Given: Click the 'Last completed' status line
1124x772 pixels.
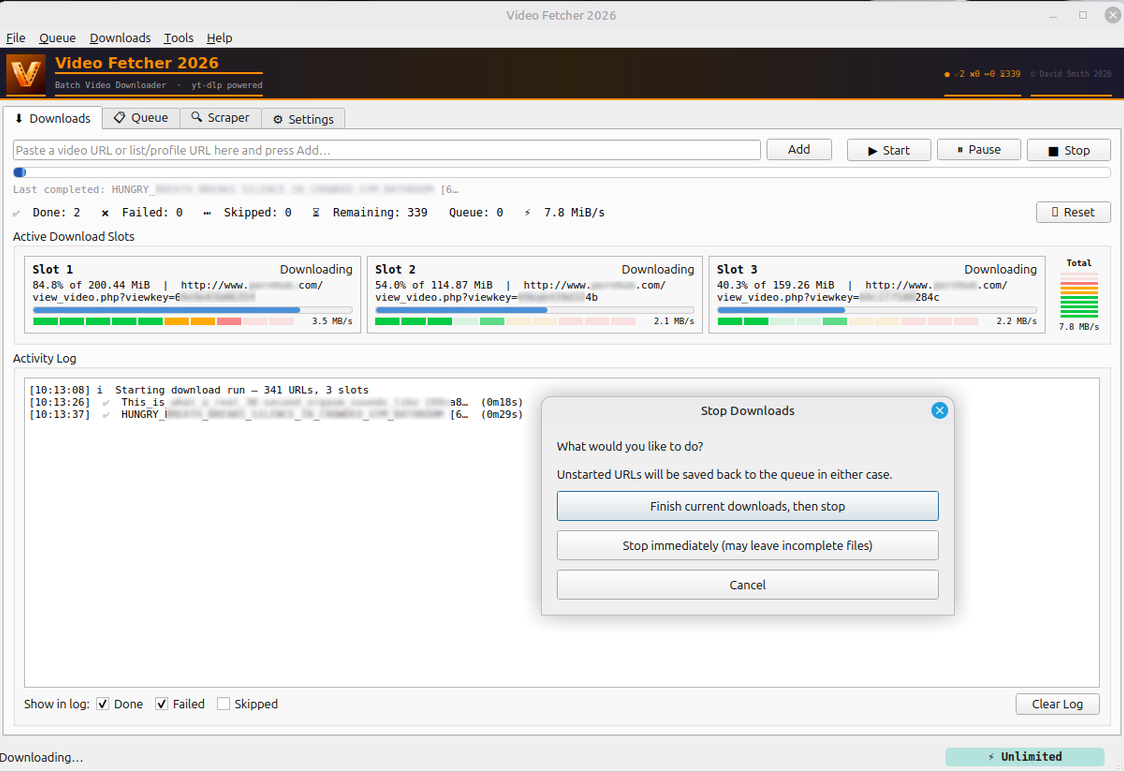Looking at the screenshot, I should 235,189.
